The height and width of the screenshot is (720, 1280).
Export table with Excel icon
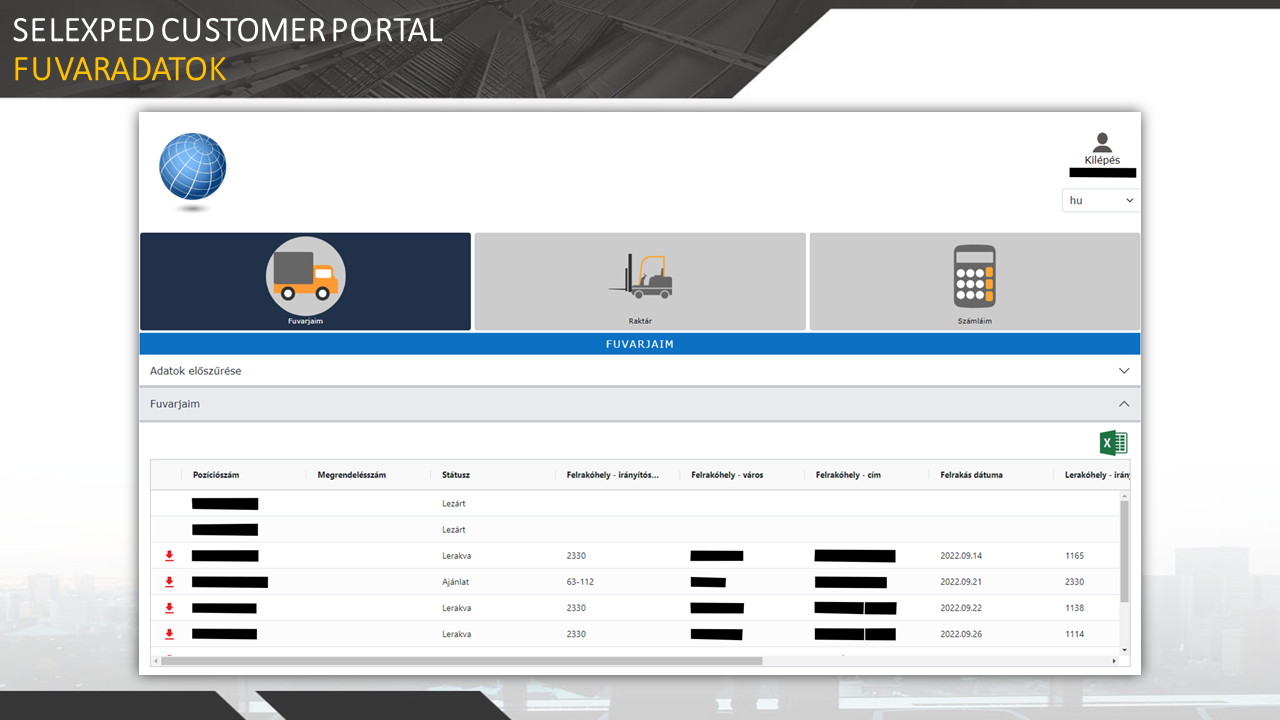pyautogui.click(x=1113, y=443)
